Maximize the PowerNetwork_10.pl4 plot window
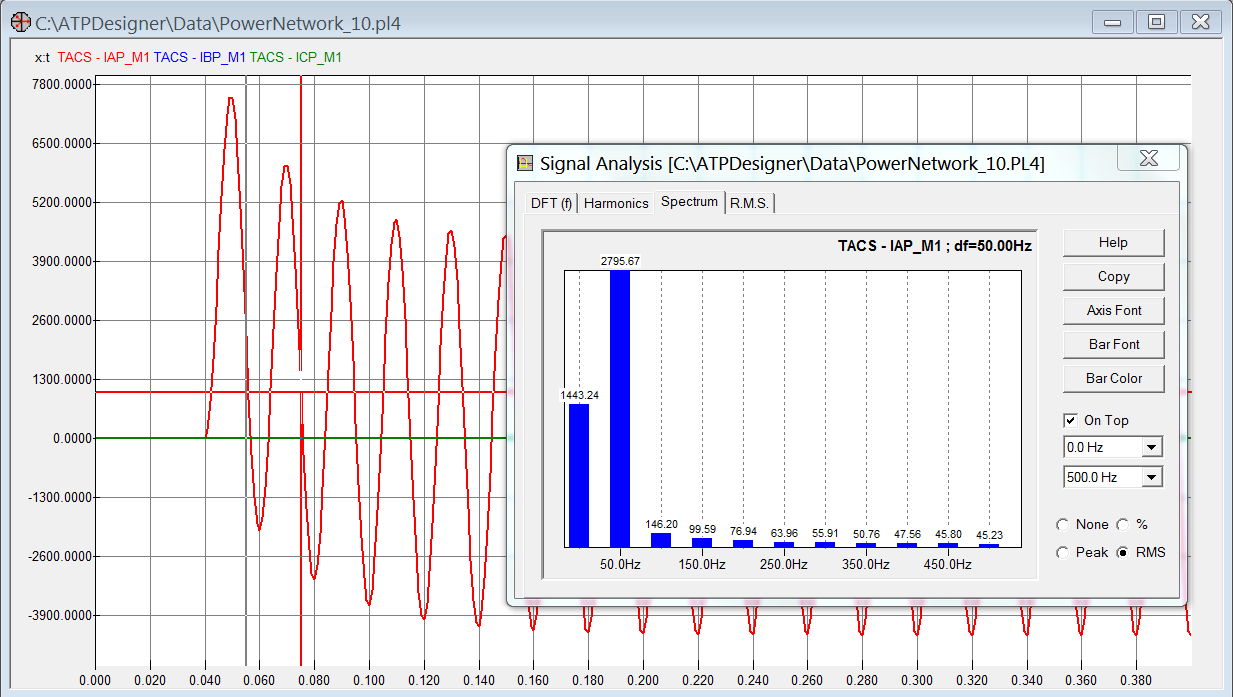The image size is (1233, 697). coord(1155,21)
